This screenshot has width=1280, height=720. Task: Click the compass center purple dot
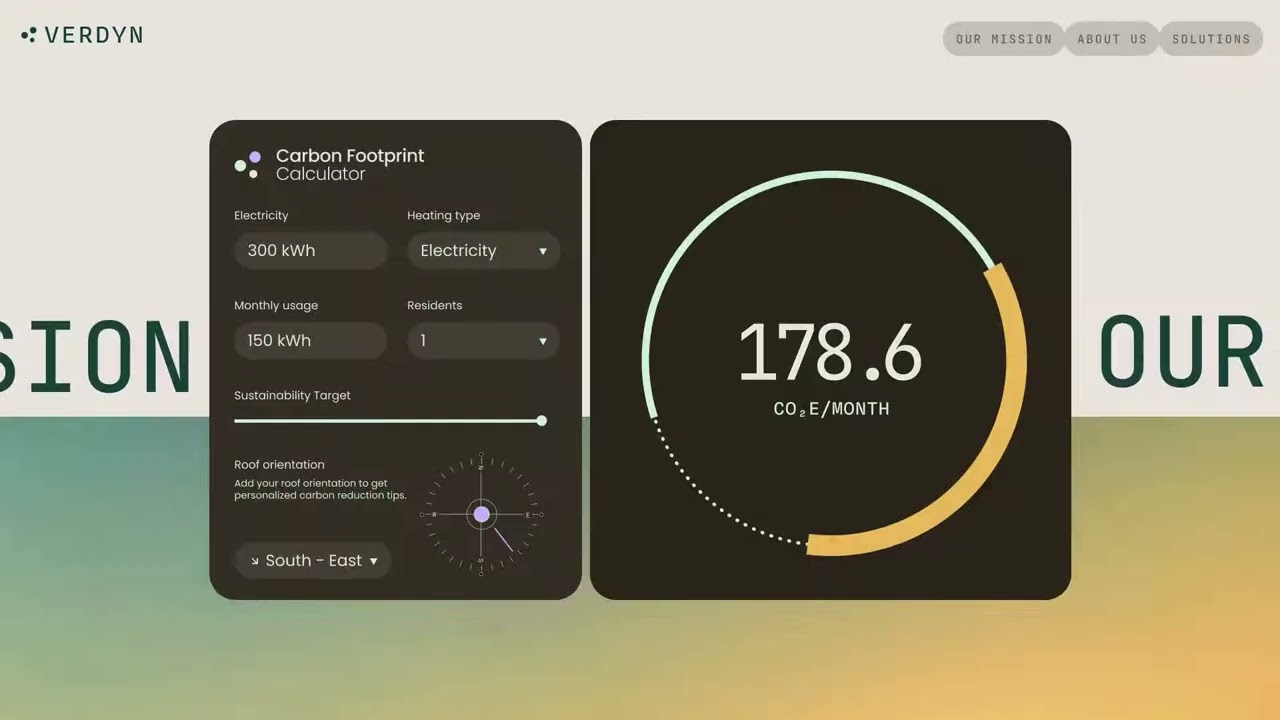click(x=481, y=514)
